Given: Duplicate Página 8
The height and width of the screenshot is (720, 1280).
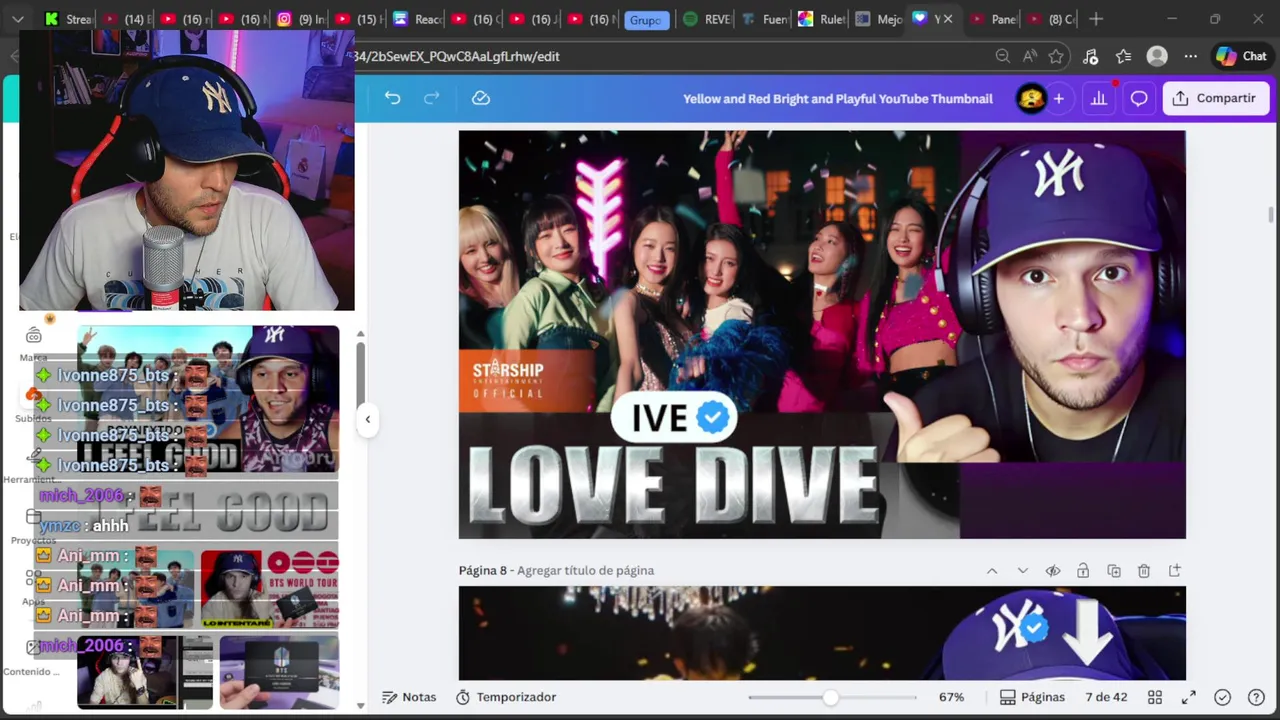Looking at the screenshot, I should (x=1114, y=571).
